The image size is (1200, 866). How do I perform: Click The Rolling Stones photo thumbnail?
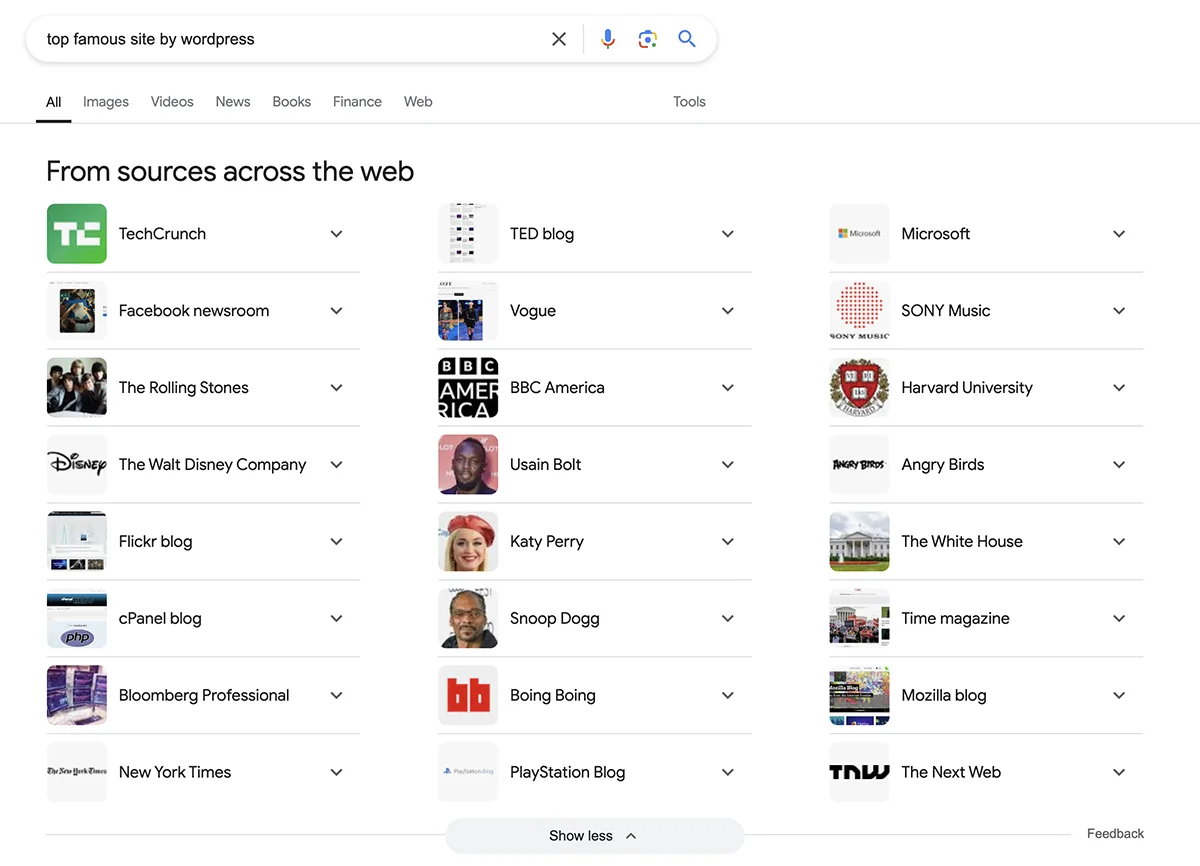(77, 388)
